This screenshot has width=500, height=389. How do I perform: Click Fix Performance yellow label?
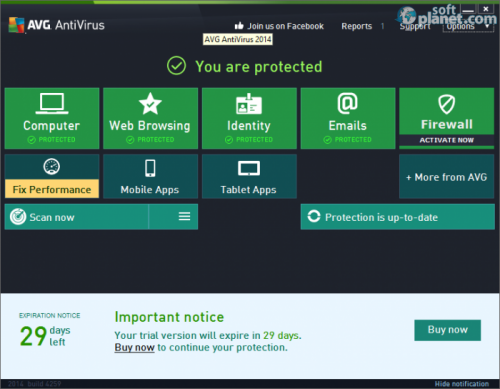click(52, 189)
